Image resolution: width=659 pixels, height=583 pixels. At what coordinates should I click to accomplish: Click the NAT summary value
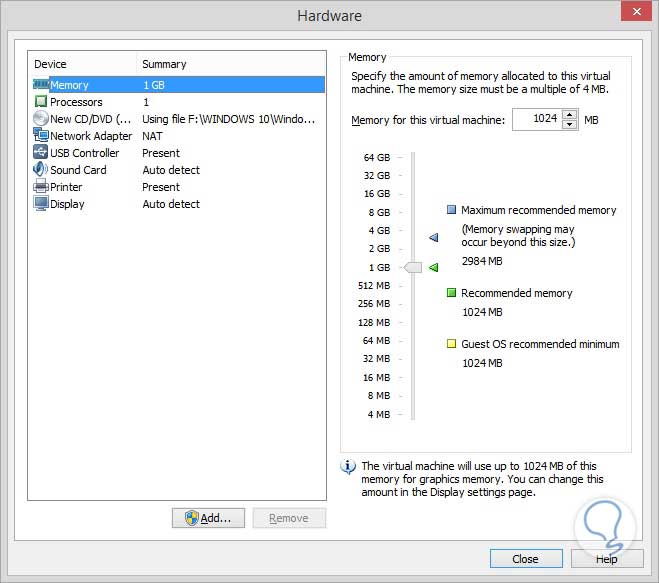click(152, 136)
